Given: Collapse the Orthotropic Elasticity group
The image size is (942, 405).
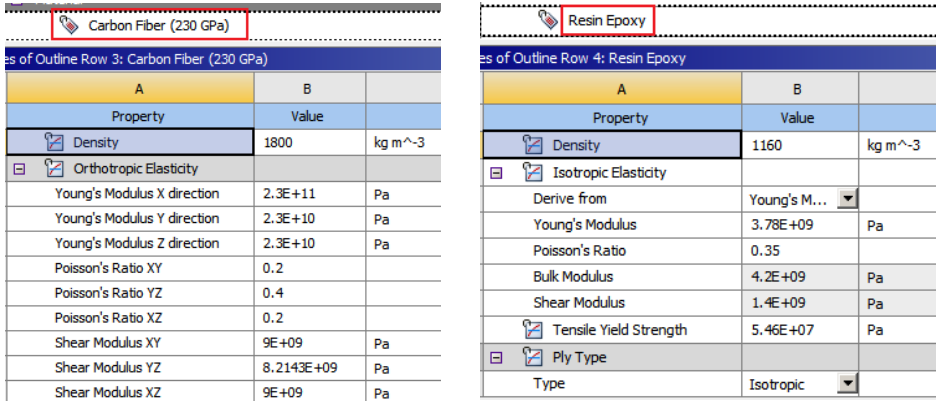Looking at the screenshot, I should coord(19,169).
